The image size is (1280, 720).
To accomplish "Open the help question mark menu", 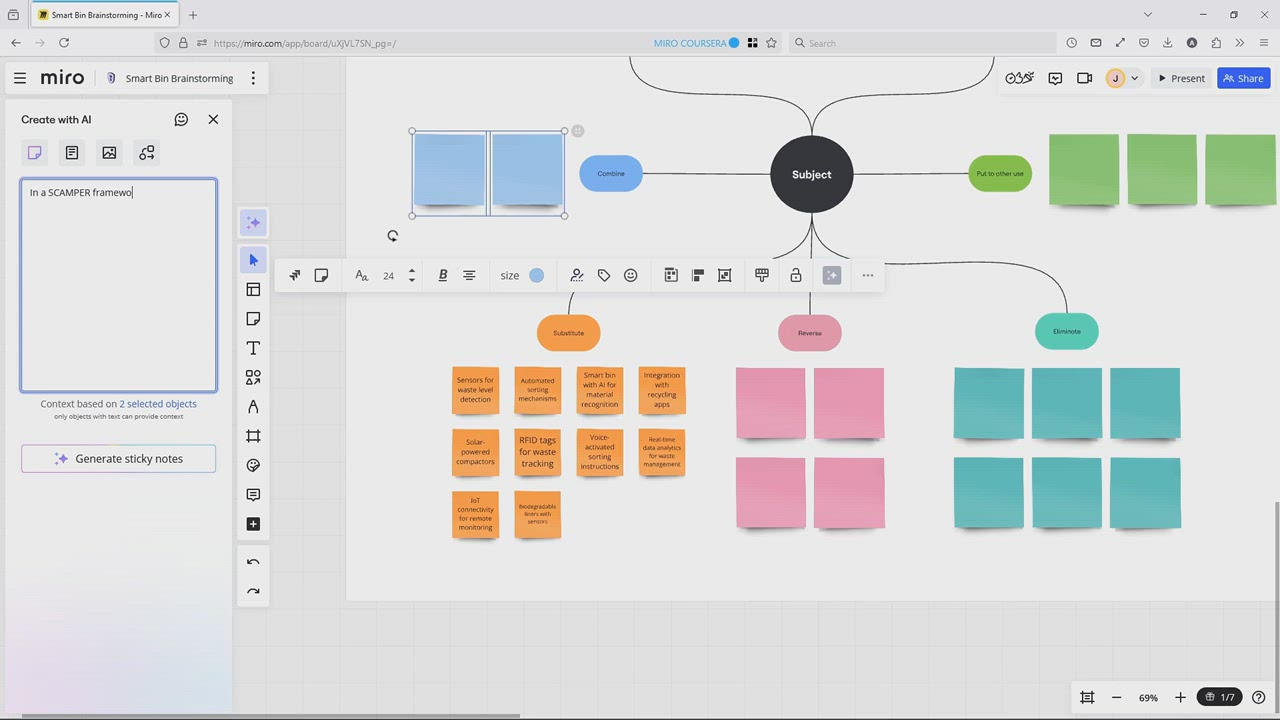I will 1259,697.
